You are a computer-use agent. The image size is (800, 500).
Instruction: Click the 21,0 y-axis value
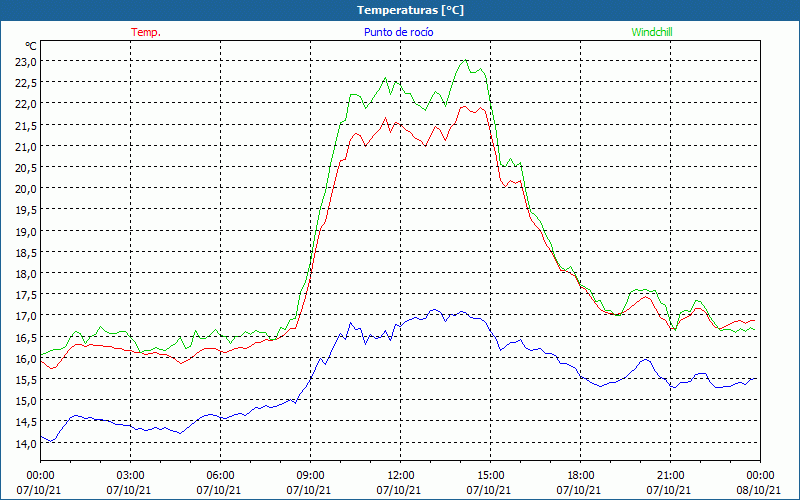click(26, 146)
